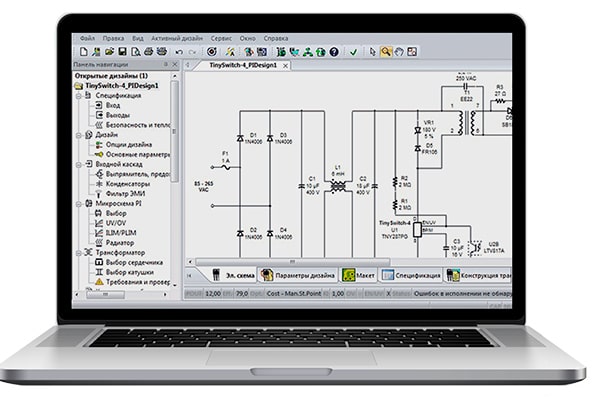Switch to the Макет tab
The height and width of the screenshot is (397, 600).
(x=359, y=275)
